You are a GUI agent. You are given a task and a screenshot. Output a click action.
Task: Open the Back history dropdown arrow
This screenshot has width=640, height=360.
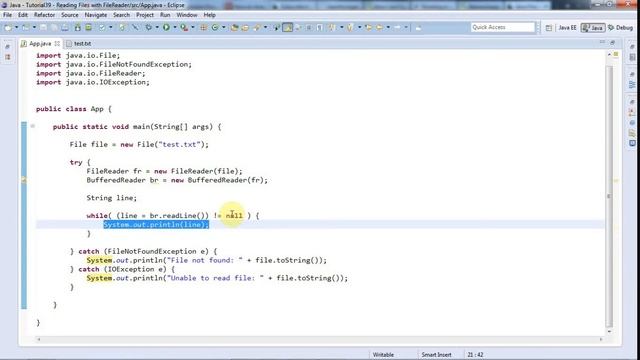[x=388, y=27]
